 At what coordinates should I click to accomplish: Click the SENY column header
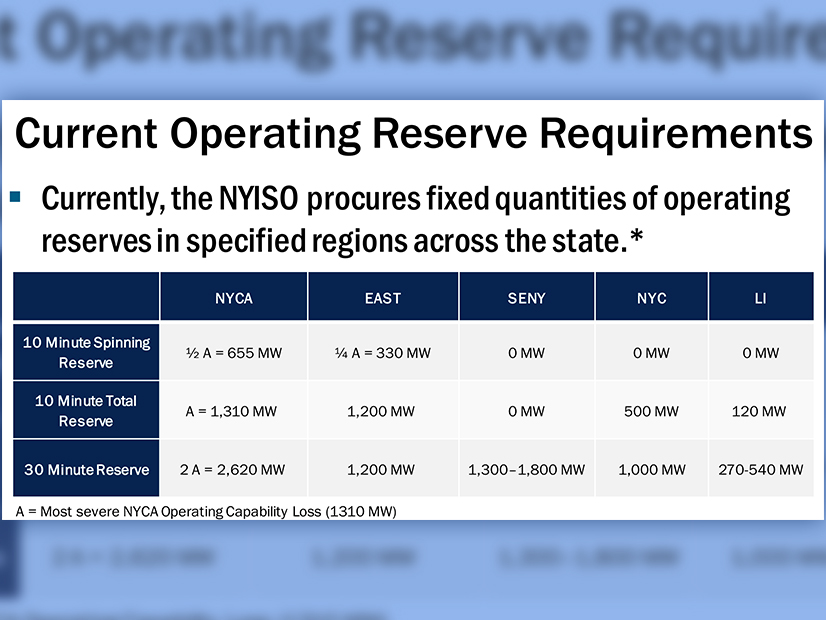tap(526, 298)
